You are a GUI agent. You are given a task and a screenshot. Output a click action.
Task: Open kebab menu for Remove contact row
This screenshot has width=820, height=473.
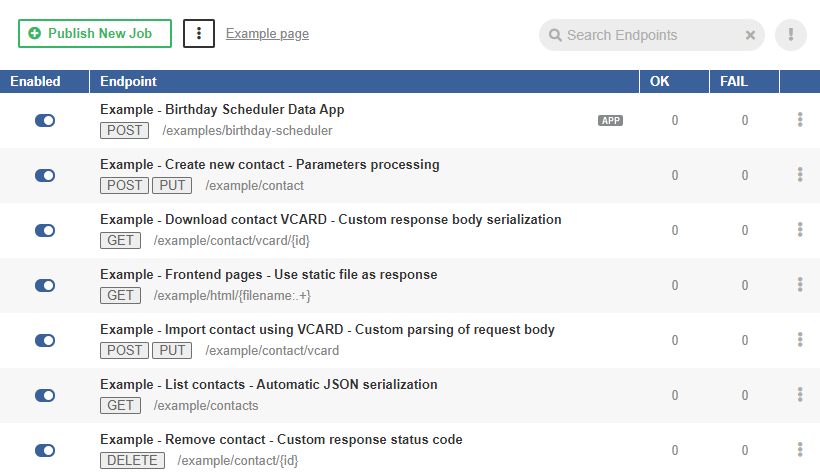800,450
